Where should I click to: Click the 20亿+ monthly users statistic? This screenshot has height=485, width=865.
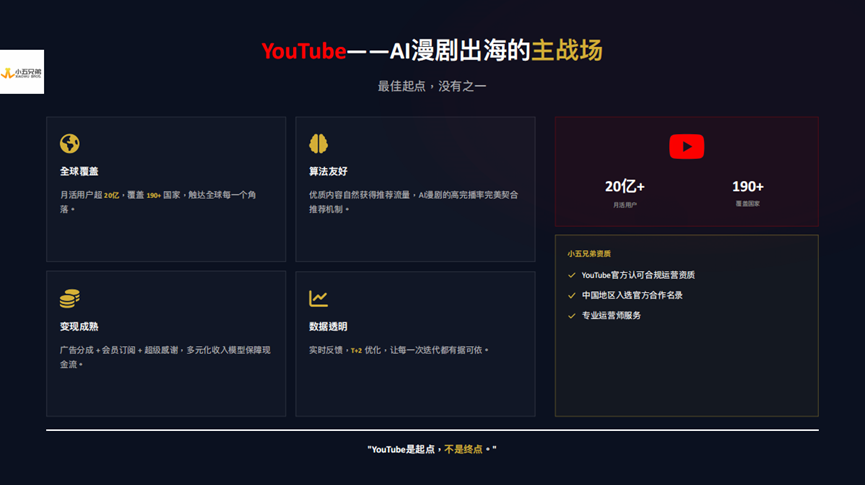tap(624, 186)
